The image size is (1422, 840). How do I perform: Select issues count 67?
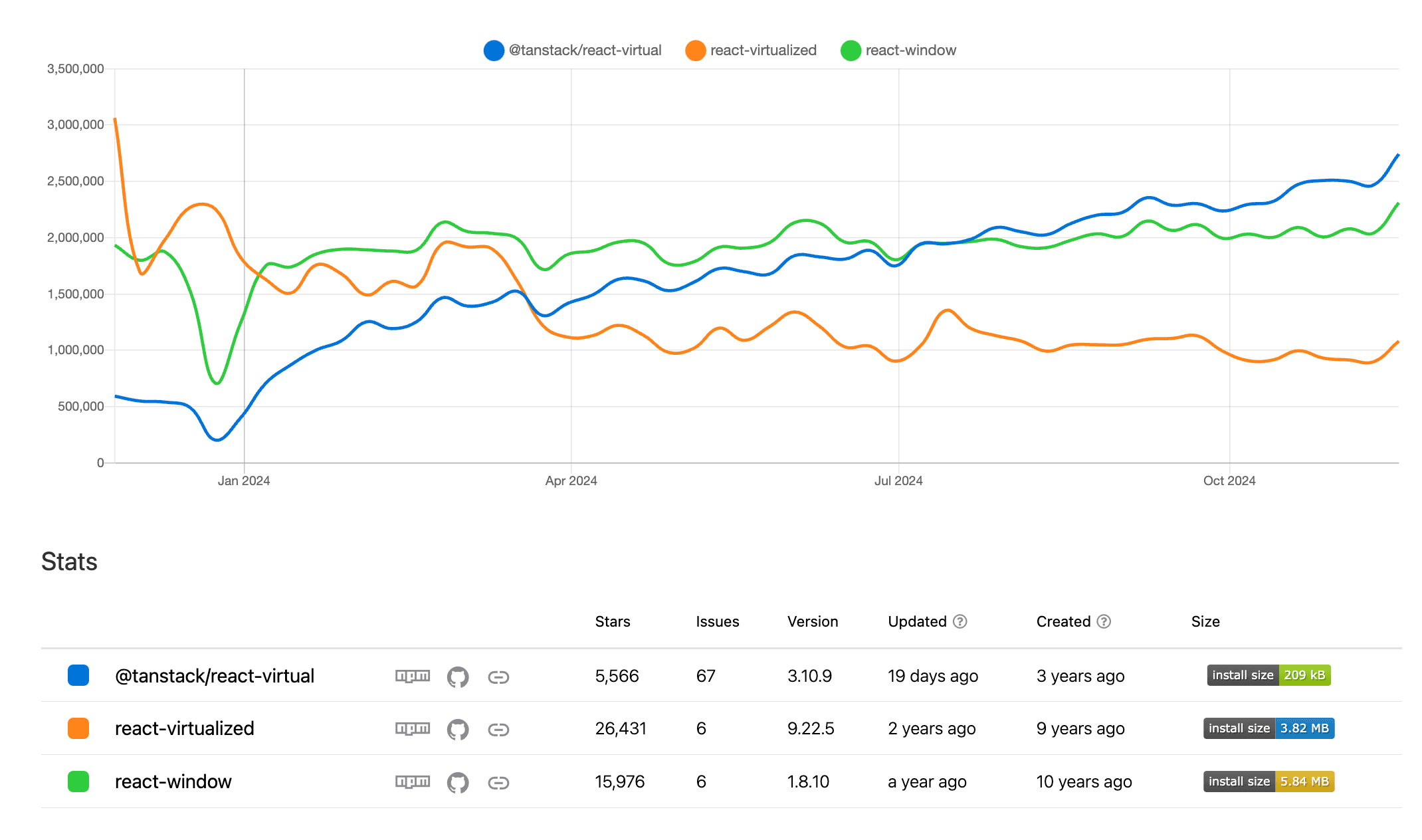pyautogui.click(x=706, y=676)
